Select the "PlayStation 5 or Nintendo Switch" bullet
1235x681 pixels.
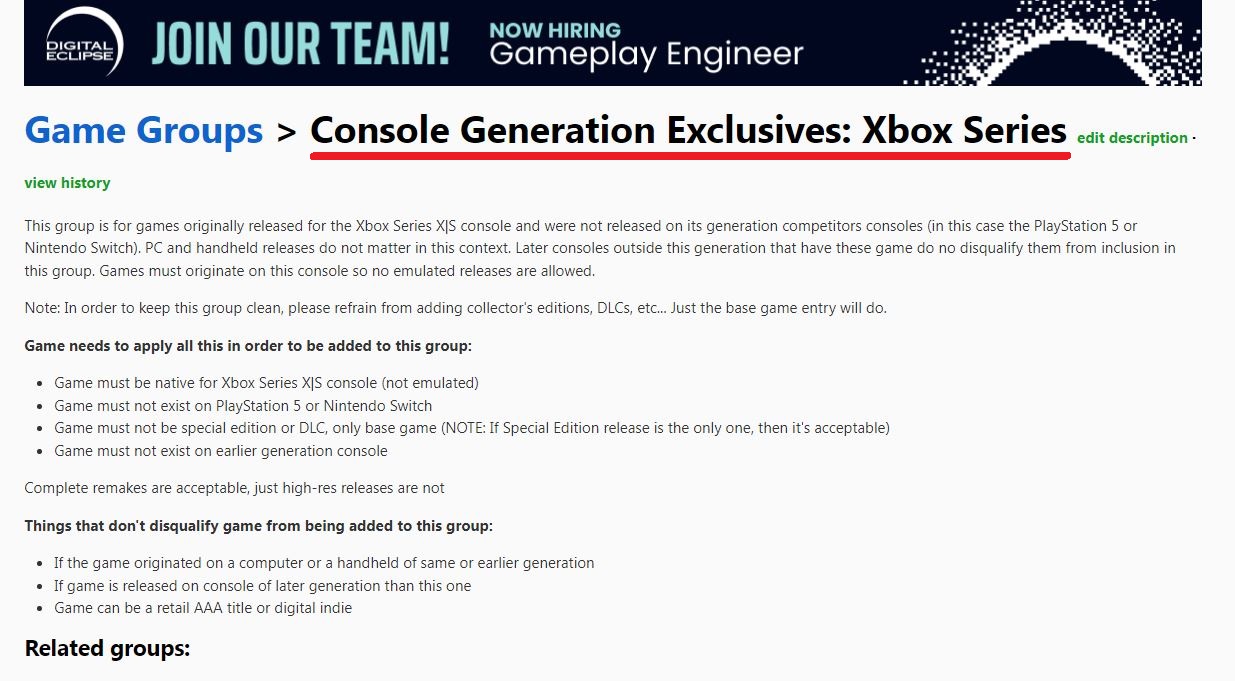pos(243,406)
